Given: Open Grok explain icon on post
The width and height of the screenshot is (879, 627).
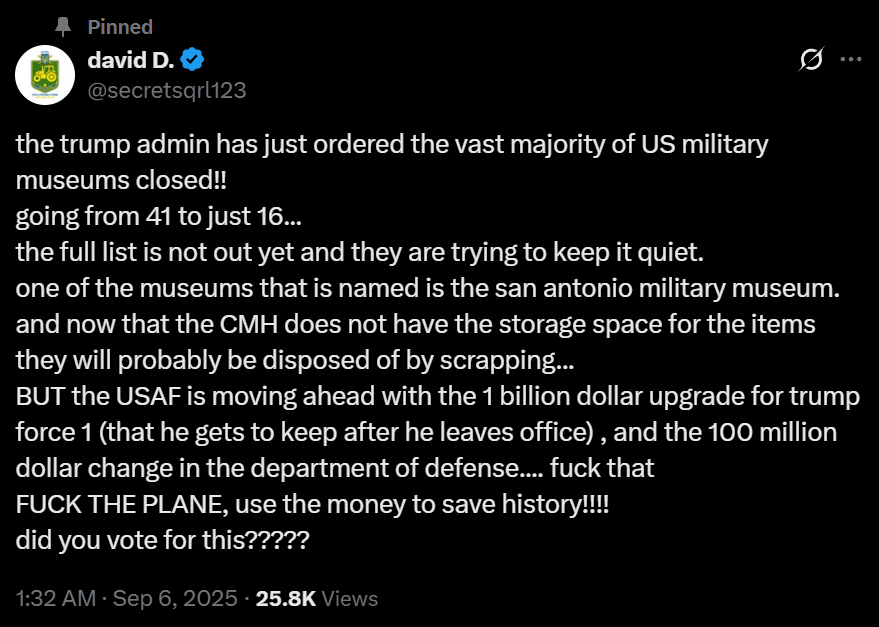Looking at the screenshot, I should click(x=811, y=60).
